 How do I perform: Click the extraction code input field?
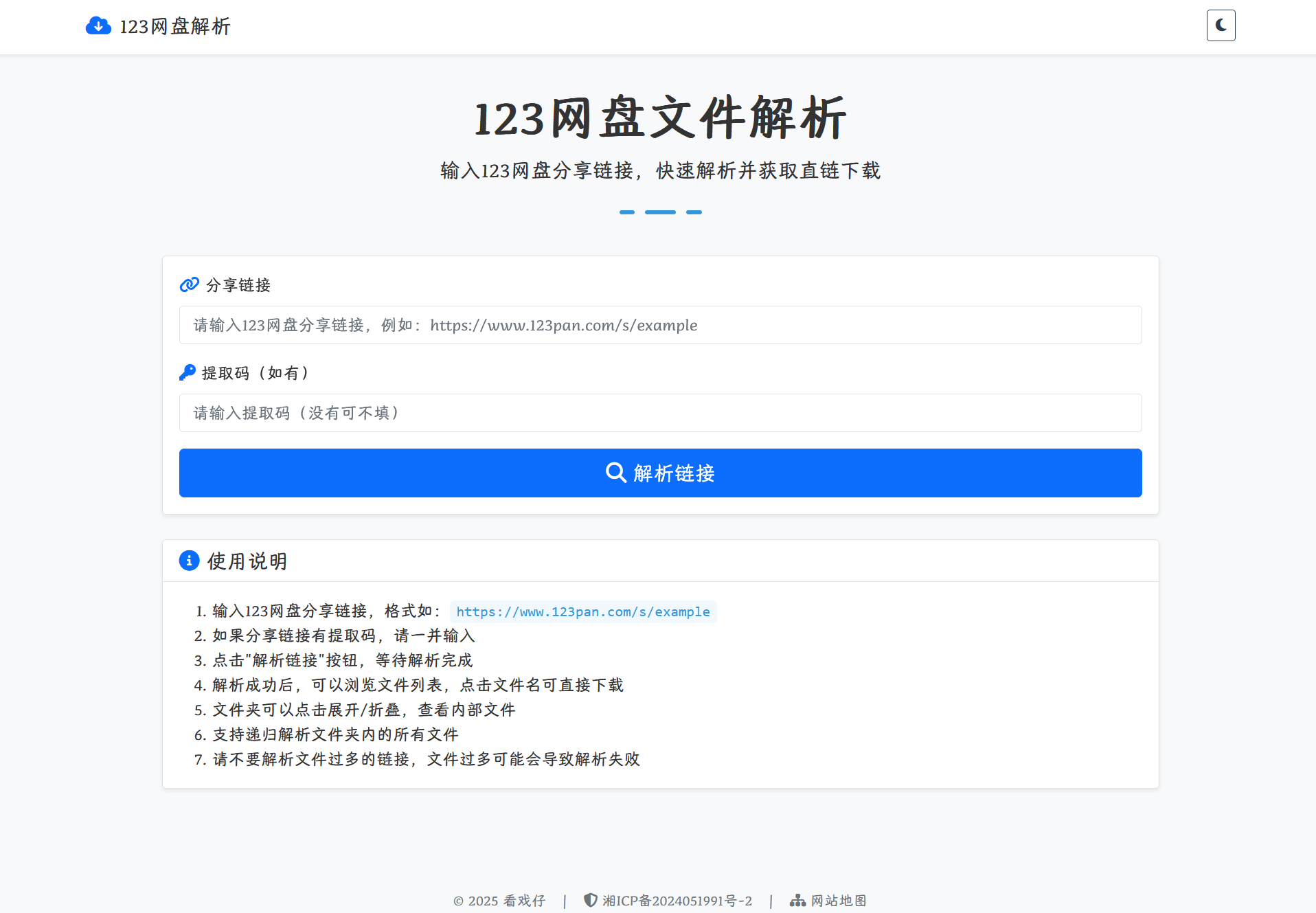point(659,413)
